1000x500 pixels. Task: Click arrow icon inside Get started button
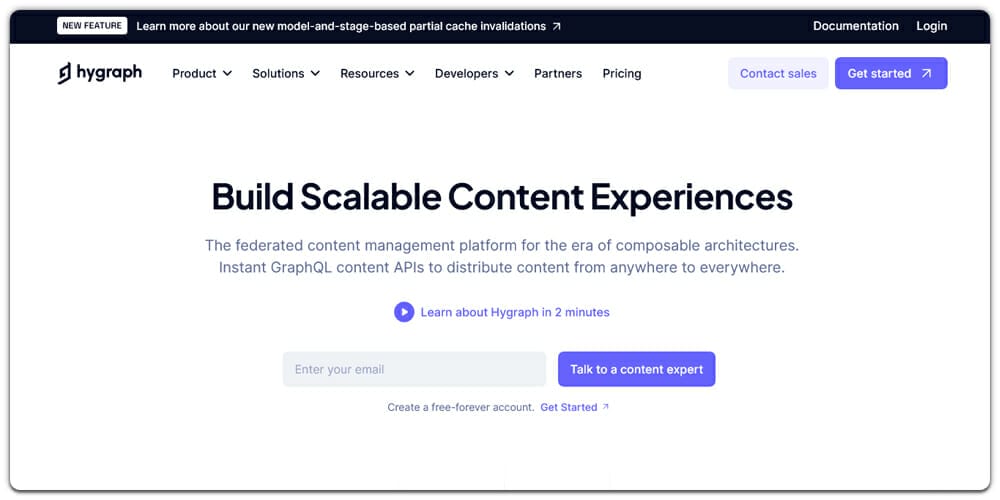pyautogui.click(x=926, y=73)
